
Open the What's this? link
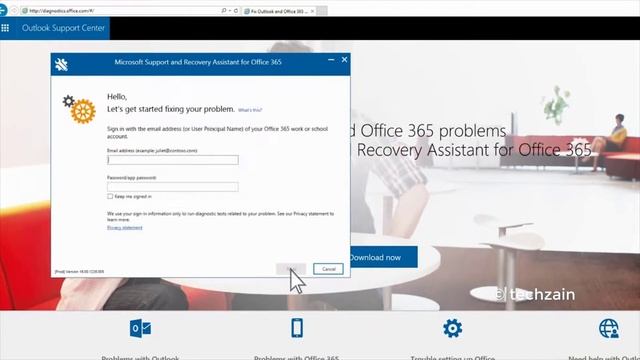250,110
